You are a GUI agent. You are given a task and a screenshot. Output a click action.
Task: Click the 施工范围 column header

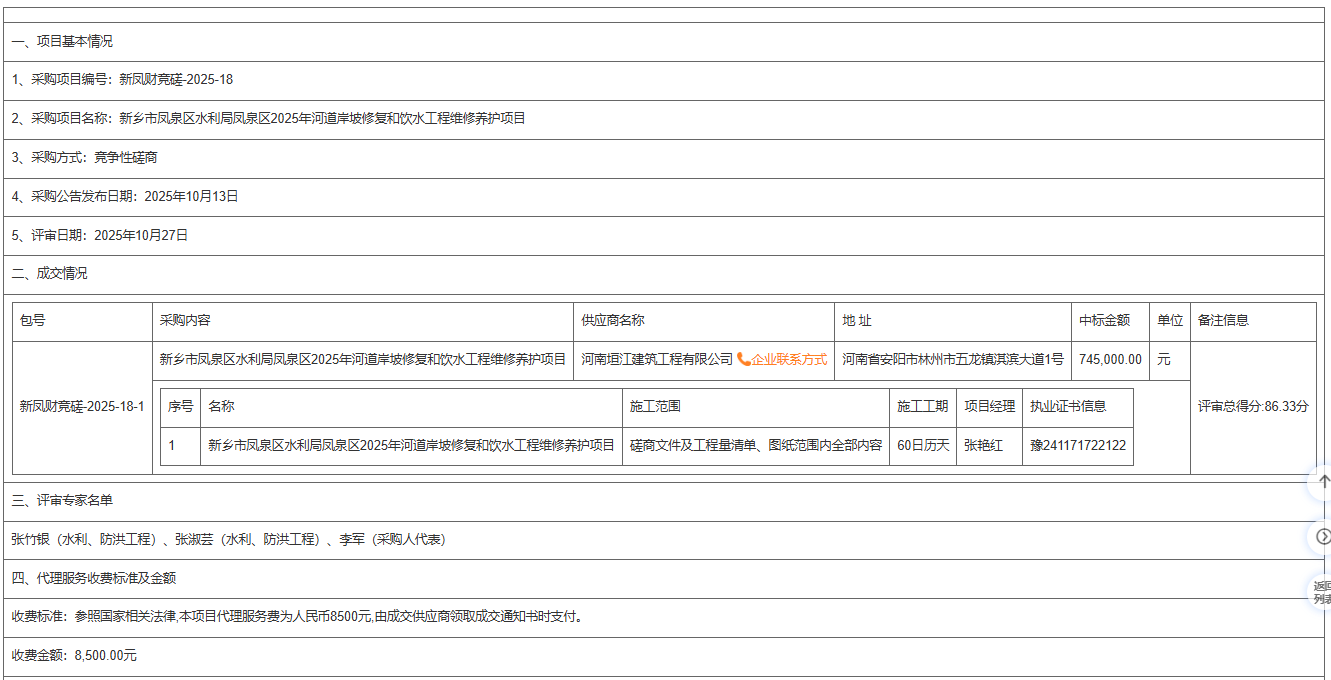(655, 407)
